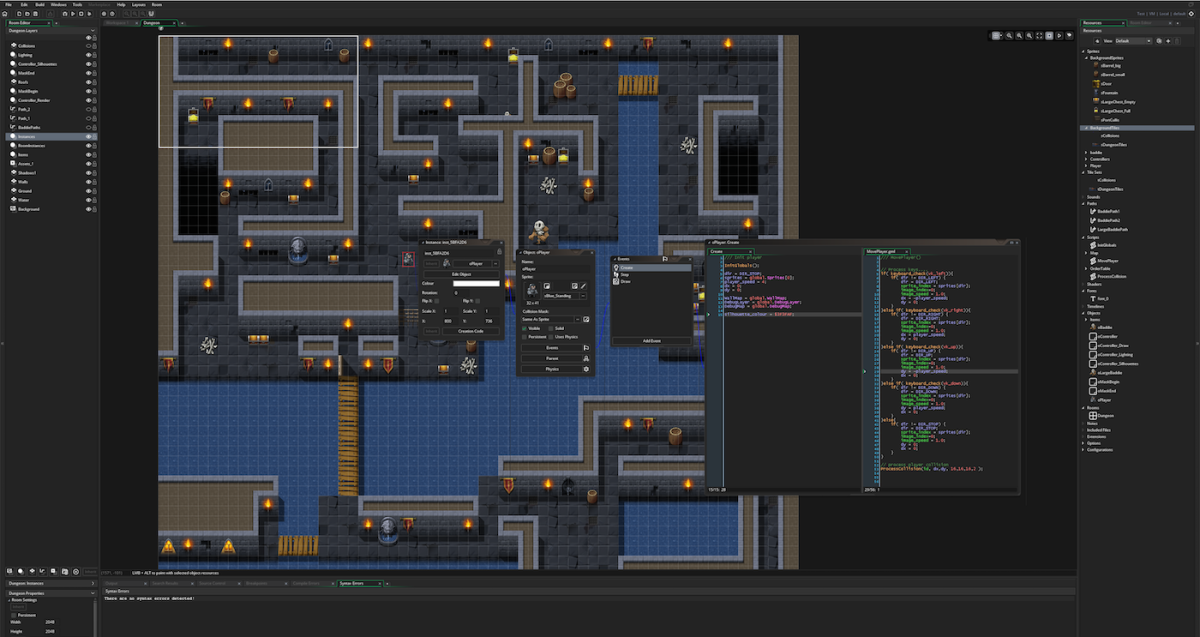The image size is (1200, 637).
Task: Enable the Solid checkbox for oPlayer
Action: [552, 327]
